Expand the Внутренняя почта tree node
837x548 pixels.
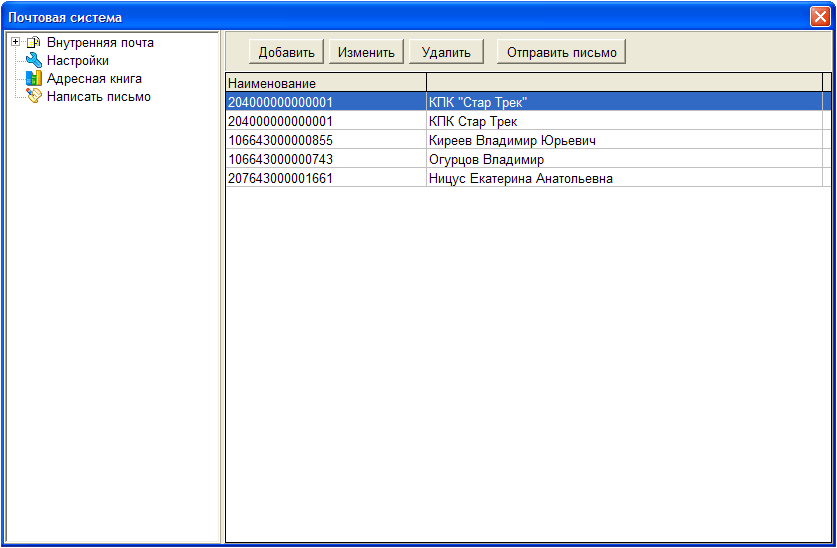16,43
